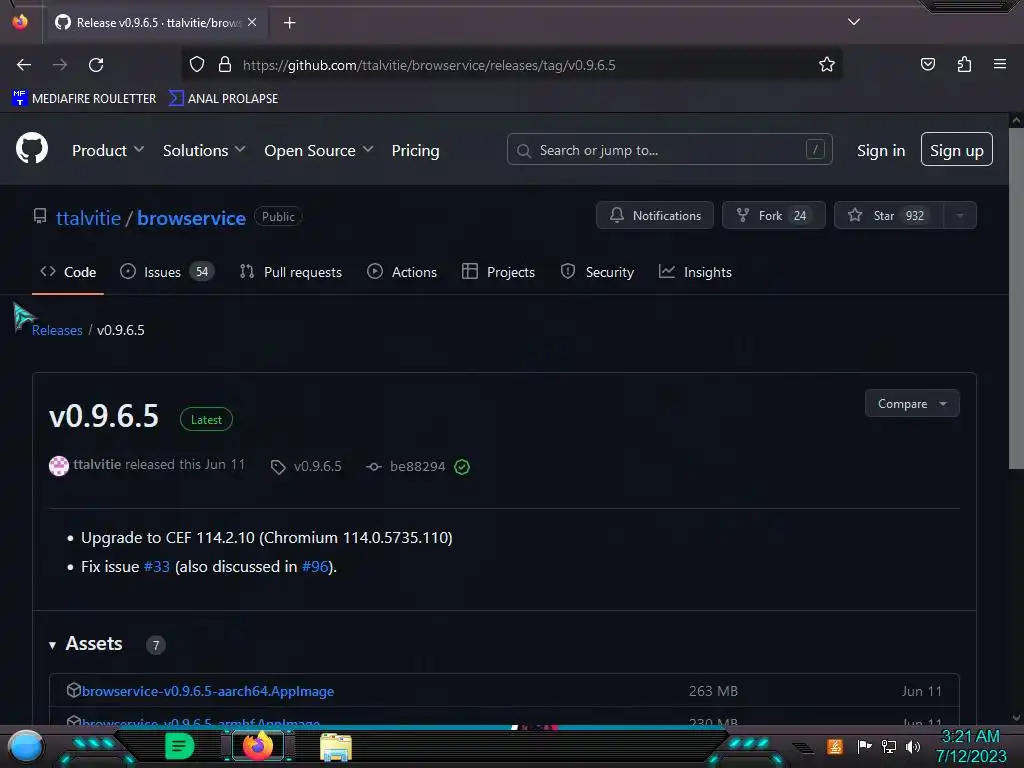Open the tracking protection shield icon

(x=197, y=65)
